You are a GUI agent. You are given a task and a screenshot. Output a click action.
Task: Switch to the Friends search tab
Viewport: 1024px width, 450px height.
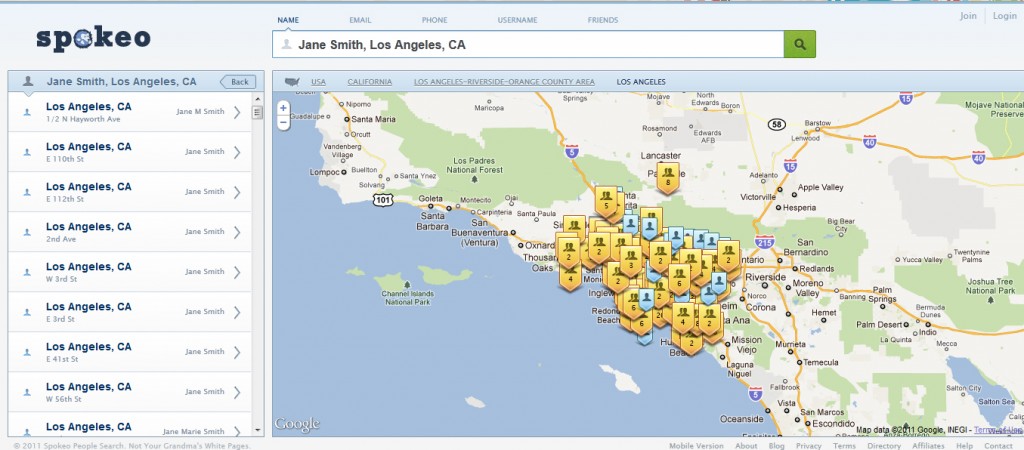click(603, 20)
